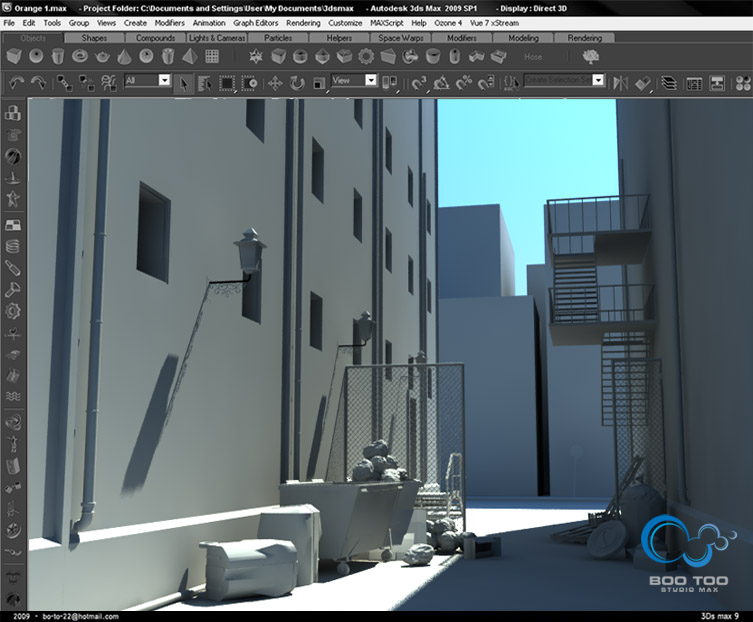Screen dimensions: 753x622
Task: Click the gear icon in left sidebar
Action: pos(13,311)
